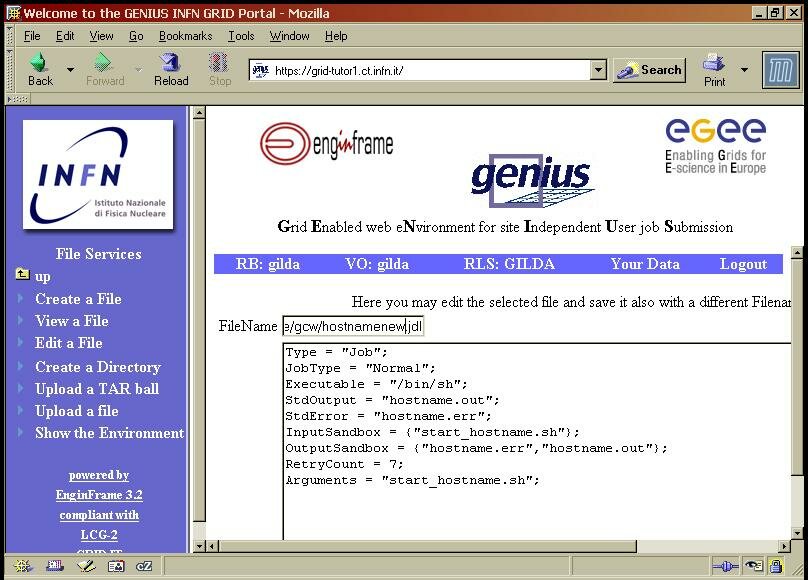Click the Your Data link
This screenshot has height=580, width=808.
point(645,264)
